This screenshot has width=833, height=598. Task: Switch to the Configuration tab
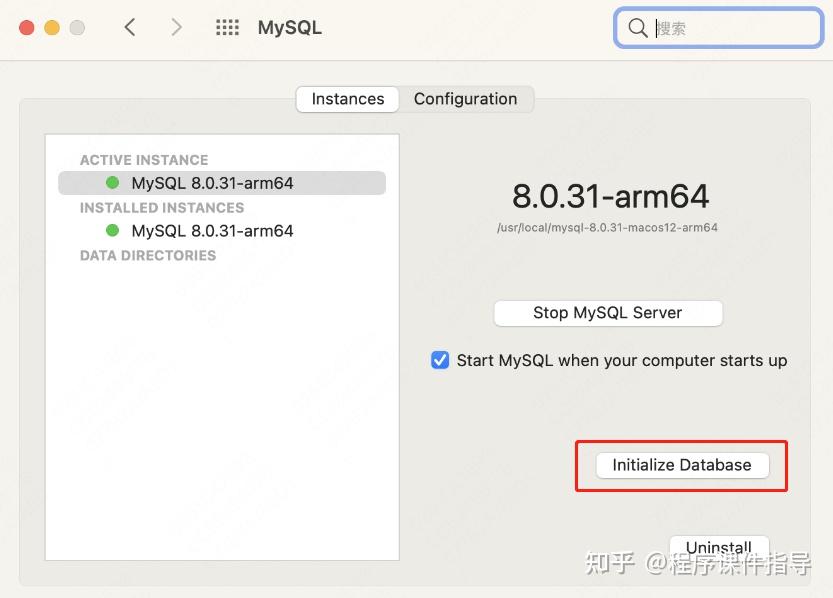point(466,99)
